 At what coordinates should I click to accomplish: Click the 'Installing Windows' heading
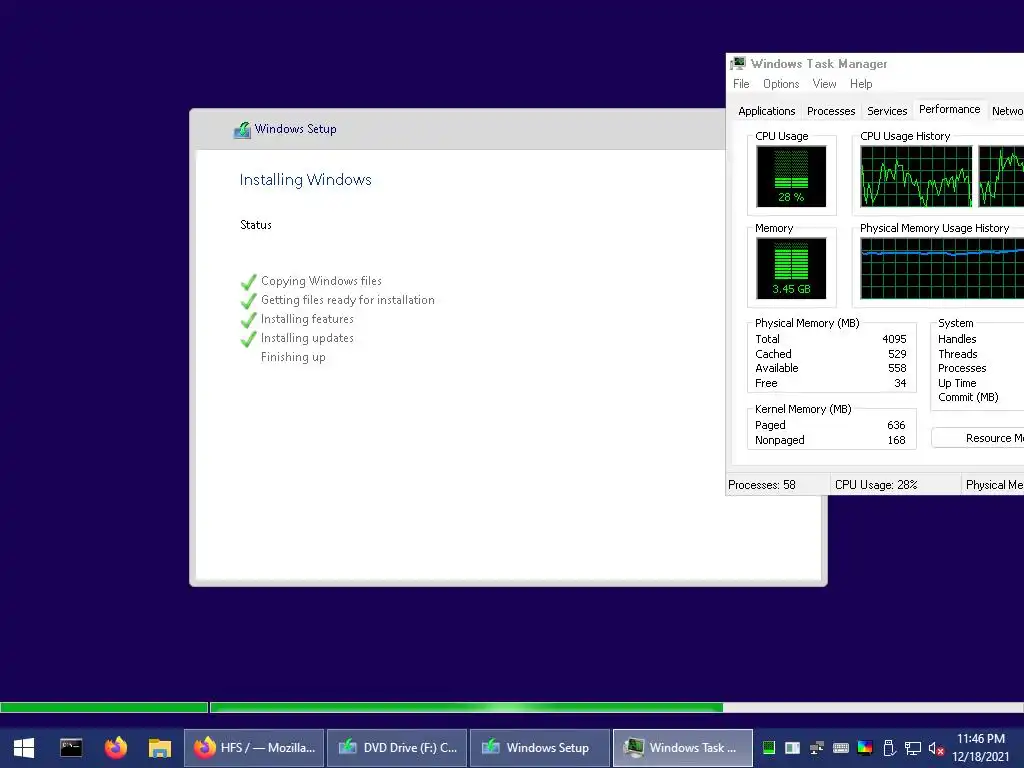[x=305, y=180]
